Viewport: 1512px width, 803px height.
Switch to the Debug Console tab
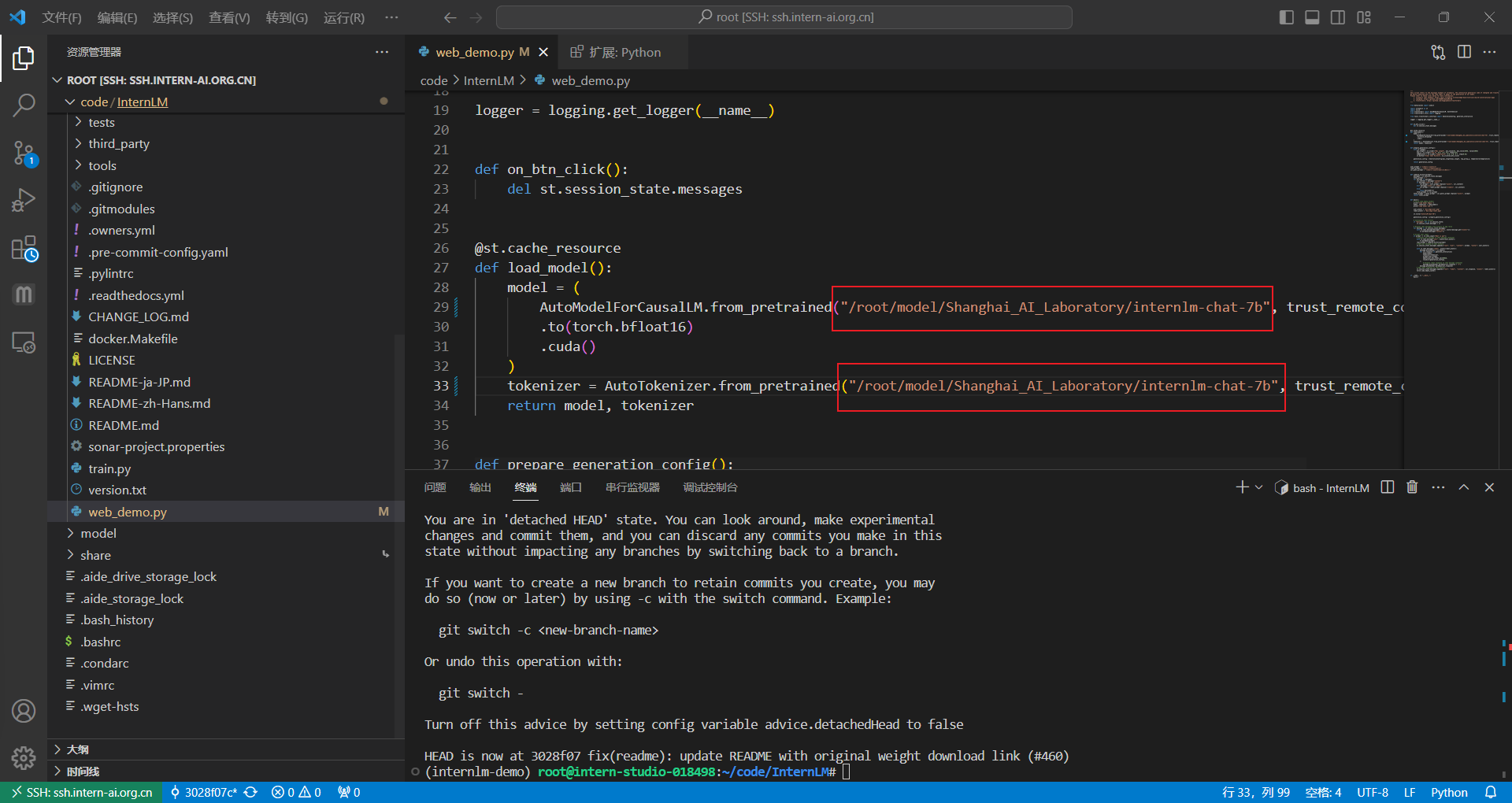point(710,487)
